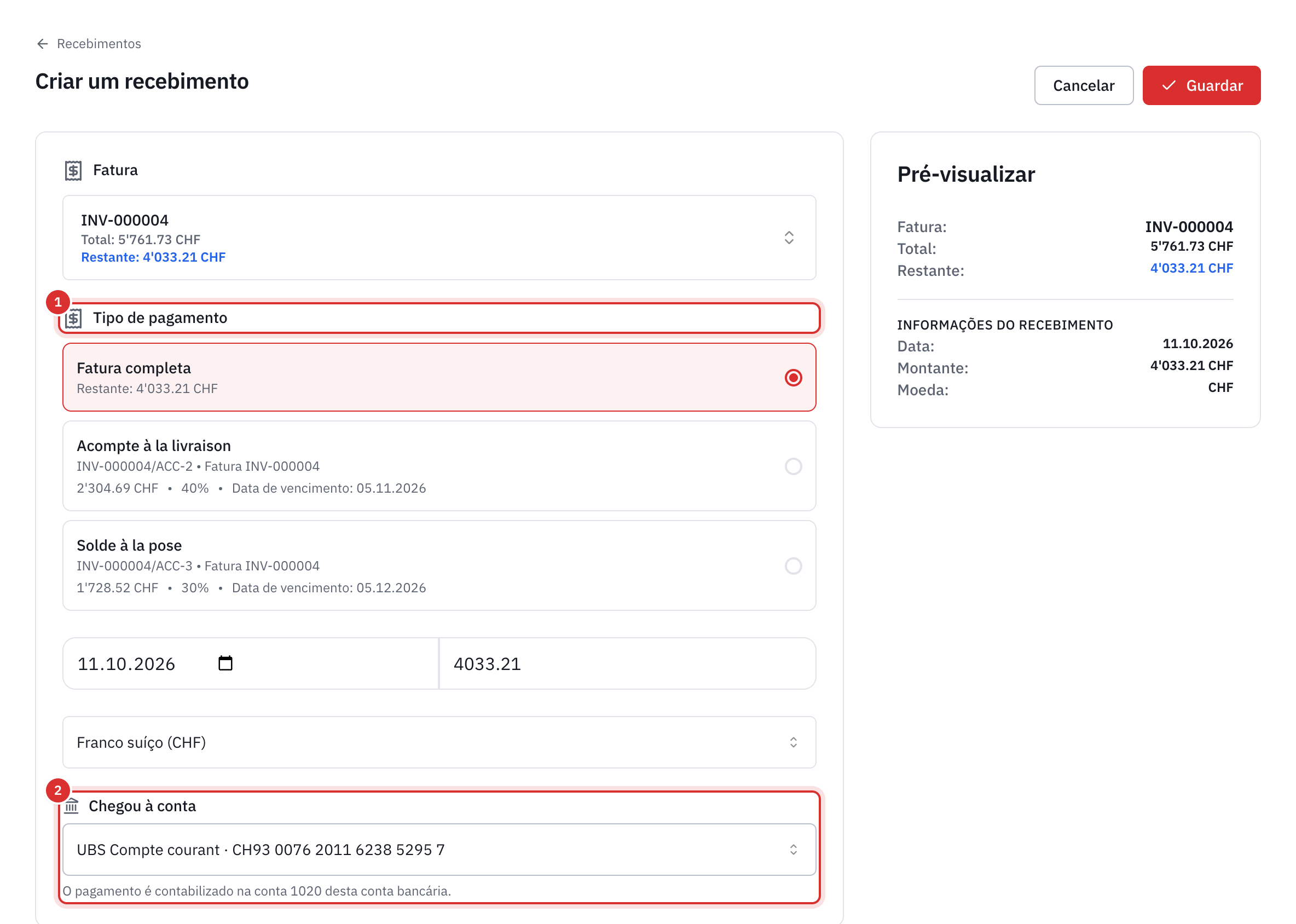1296x924 pixels.
Task: Click the date field showing 11.10.2026
Action: click(x=251, y=664)
